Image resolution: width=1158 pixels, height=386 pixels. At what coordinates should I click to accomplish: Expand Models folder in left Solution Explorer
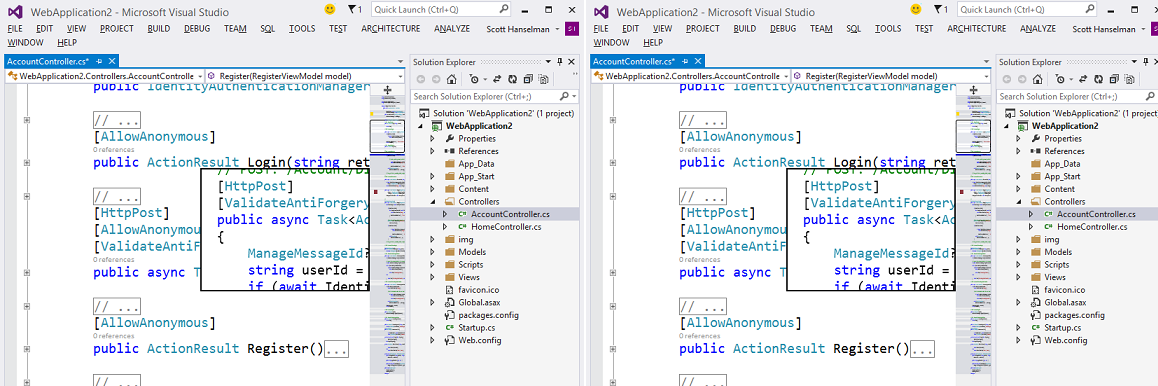click(433, 252)
